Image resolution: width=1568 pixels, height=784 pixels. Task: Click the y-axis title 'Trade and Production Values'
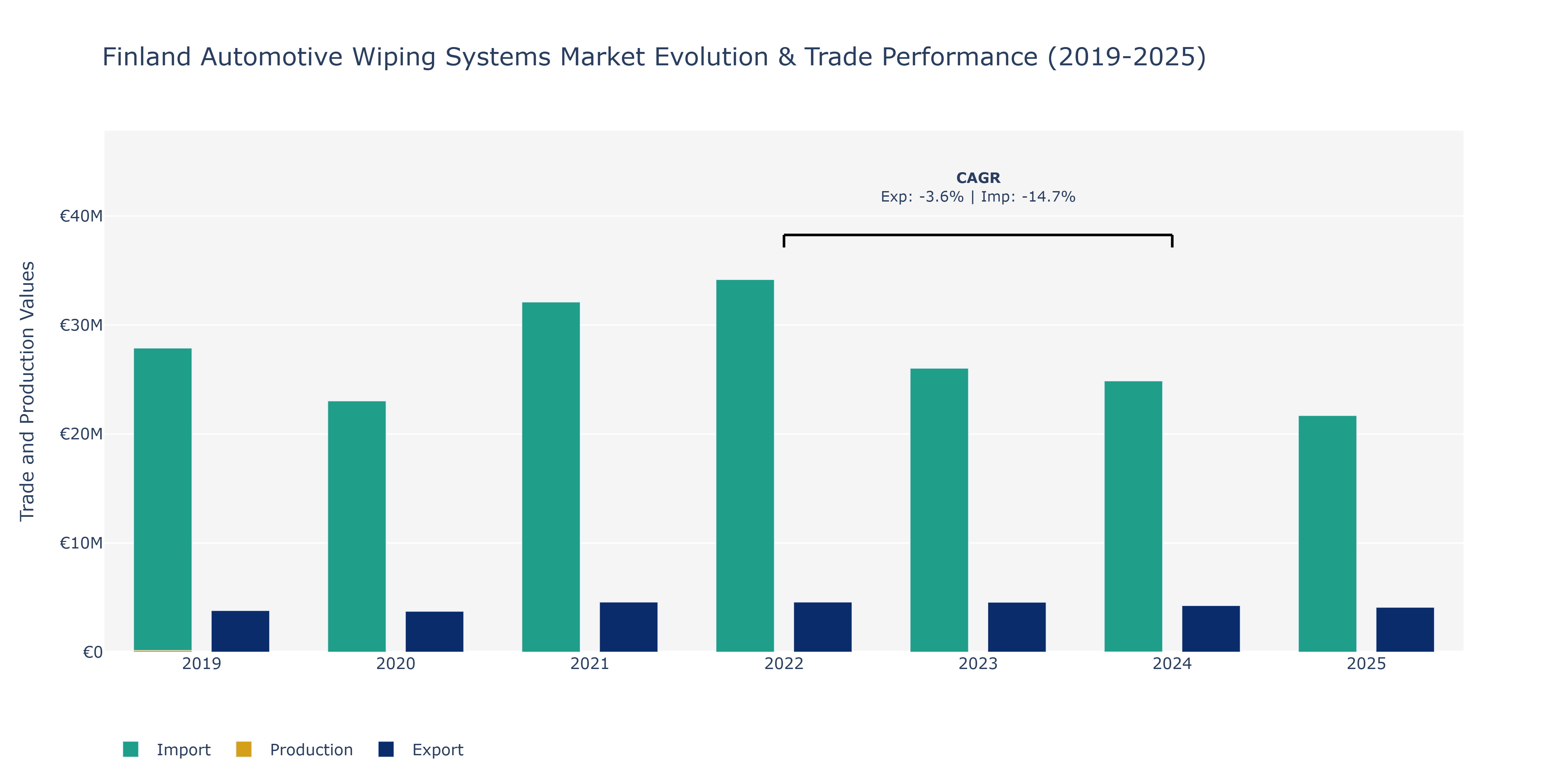pos(27,391)
